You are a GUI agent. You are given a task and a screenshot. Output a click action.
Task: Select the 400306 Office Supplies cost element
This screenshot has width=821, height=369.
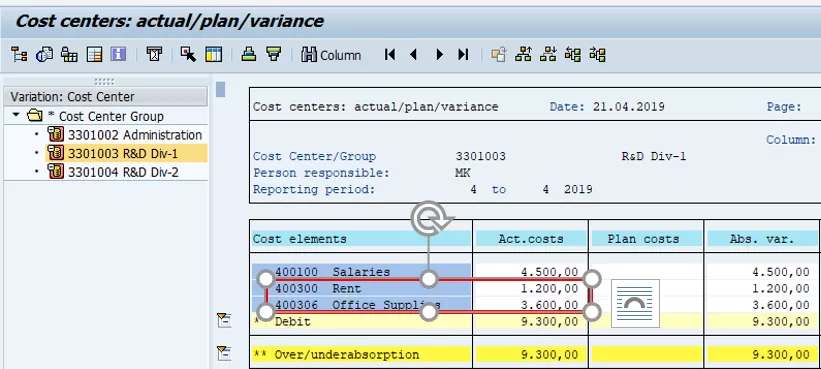(361, 305)
